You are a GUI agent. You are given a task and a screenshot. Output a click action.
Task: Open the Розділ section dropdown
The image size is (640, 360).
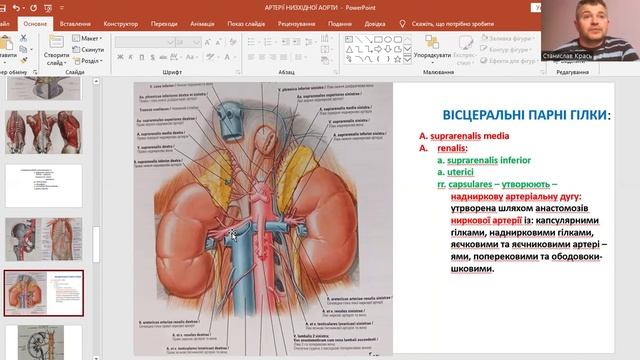(87, 61)
